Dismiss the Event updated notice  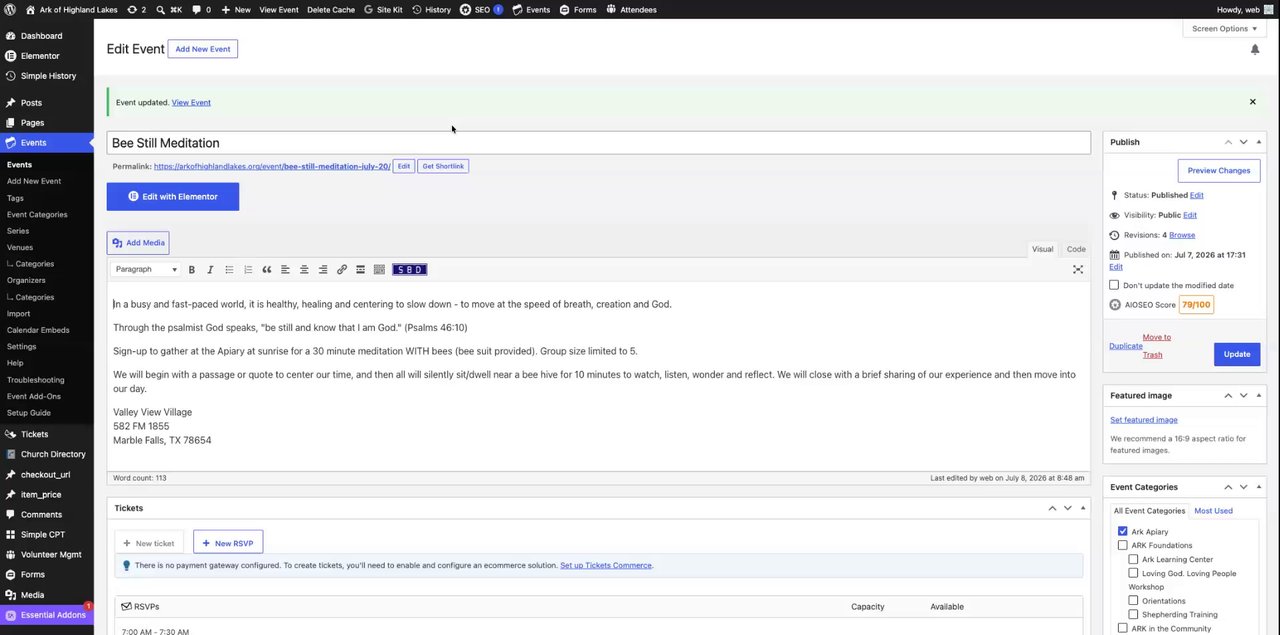click(x=1252, y=102)
